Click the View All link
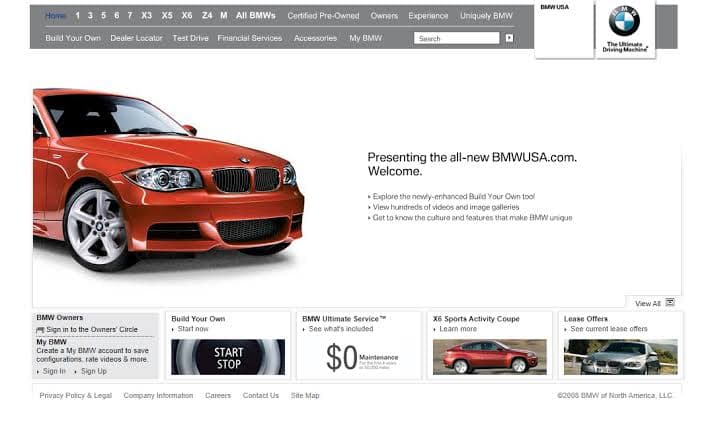Image resolution: width=714 pixels, height=429 pixels. click(x=648, y=304)
